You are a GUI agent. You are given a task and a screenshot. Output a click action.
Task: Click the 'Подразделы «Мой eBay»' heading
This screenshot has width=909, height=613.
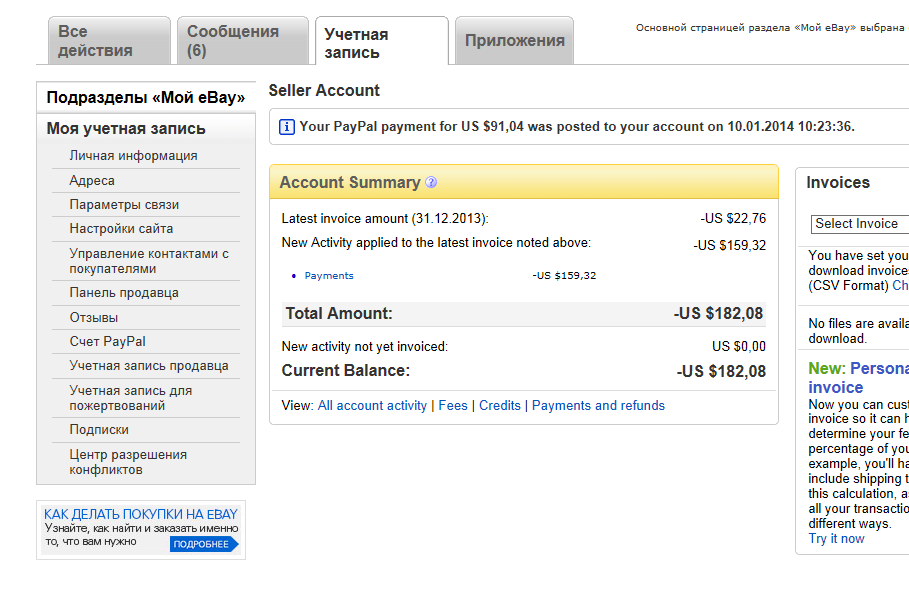coord(146,97)
